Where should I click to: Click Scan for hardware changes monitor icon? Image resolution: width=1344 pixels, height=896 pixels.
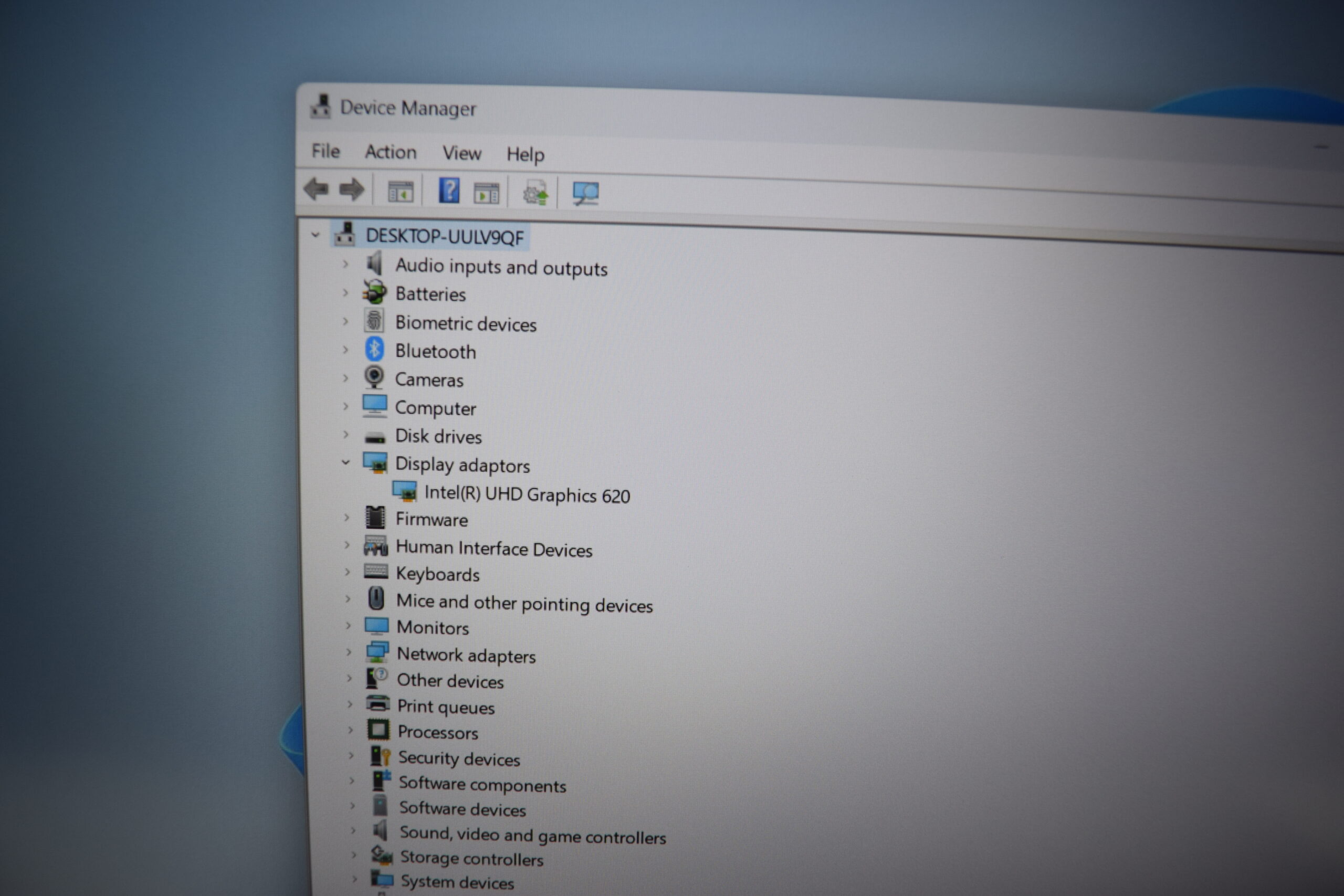coord(586,194)
